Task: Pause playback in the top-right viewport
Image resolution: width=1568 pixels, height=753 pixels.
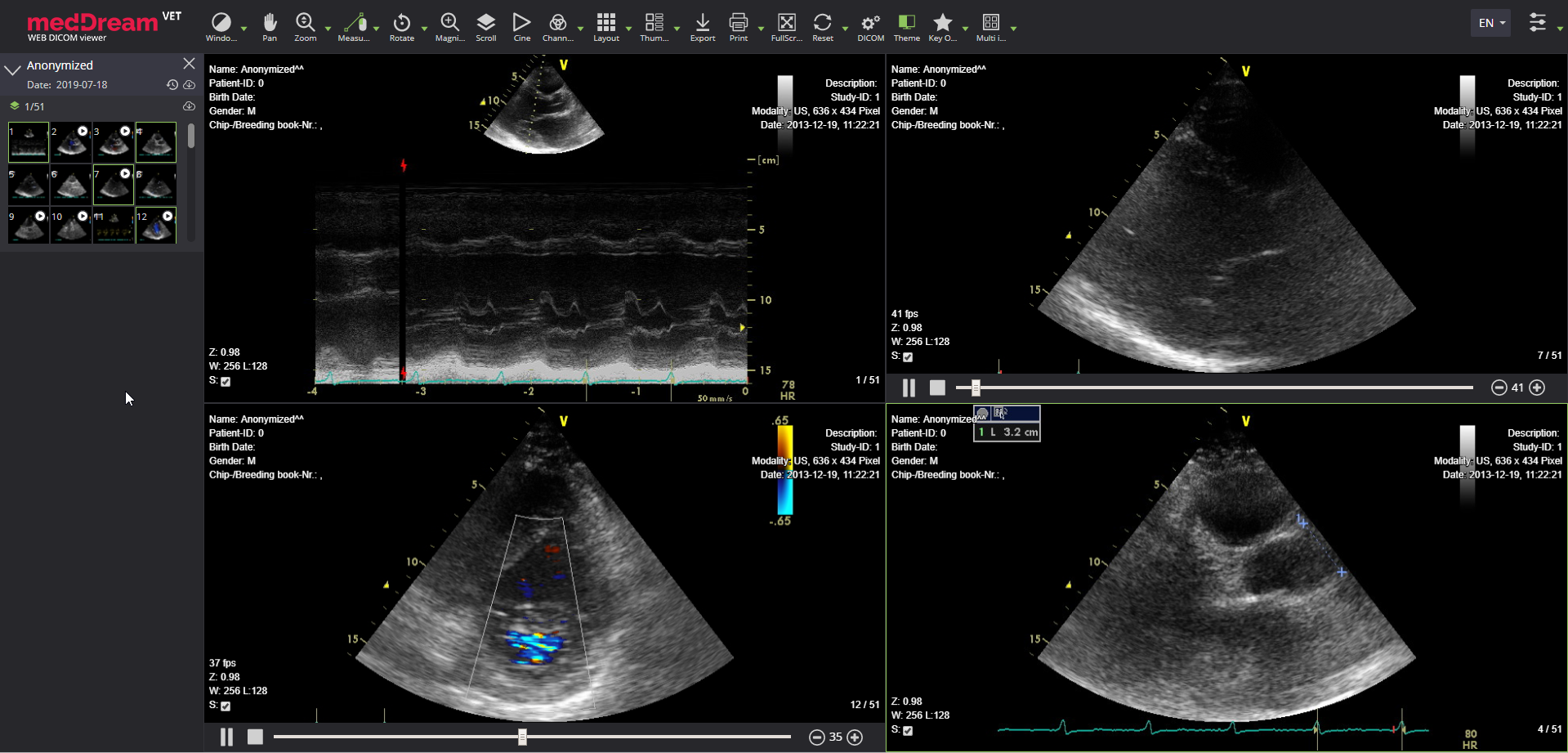Action: pos(907,388)
